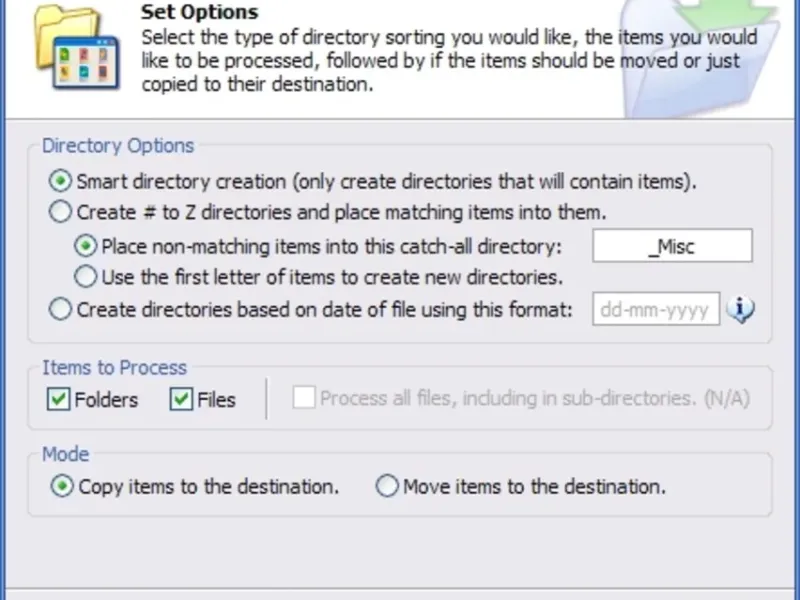Click the Mode group label
The width and height of the screenshot is (800, 600).
(x=65, y=455)
